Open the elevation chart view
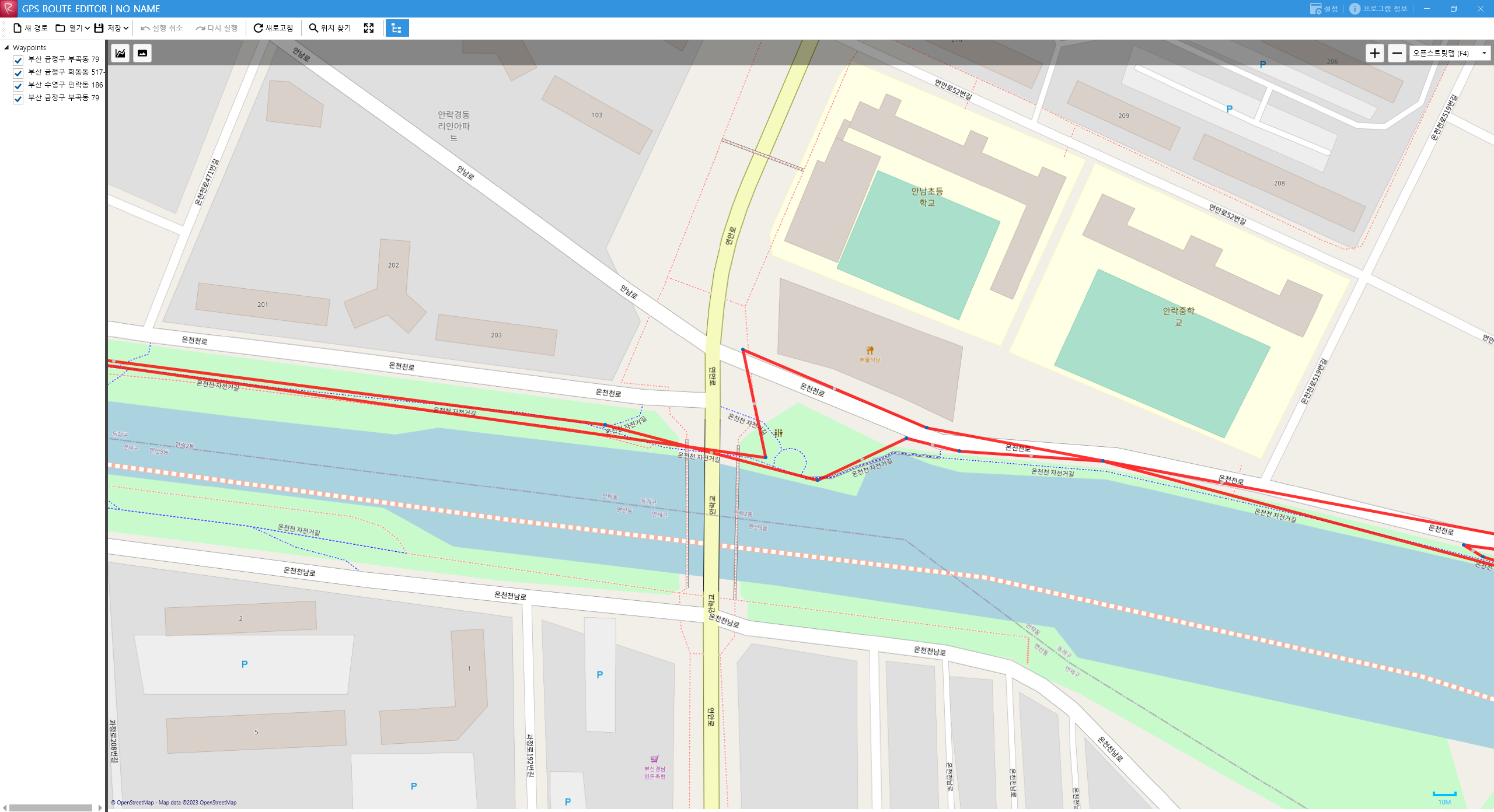 tap(120, 53)
